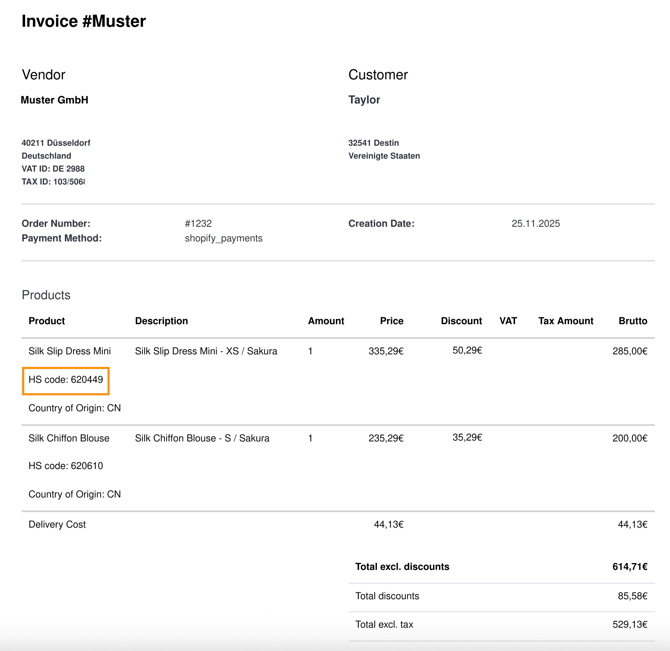Click the Brutto column header
Viewport: 670px width, 651px height.
[x=632, y=321]
